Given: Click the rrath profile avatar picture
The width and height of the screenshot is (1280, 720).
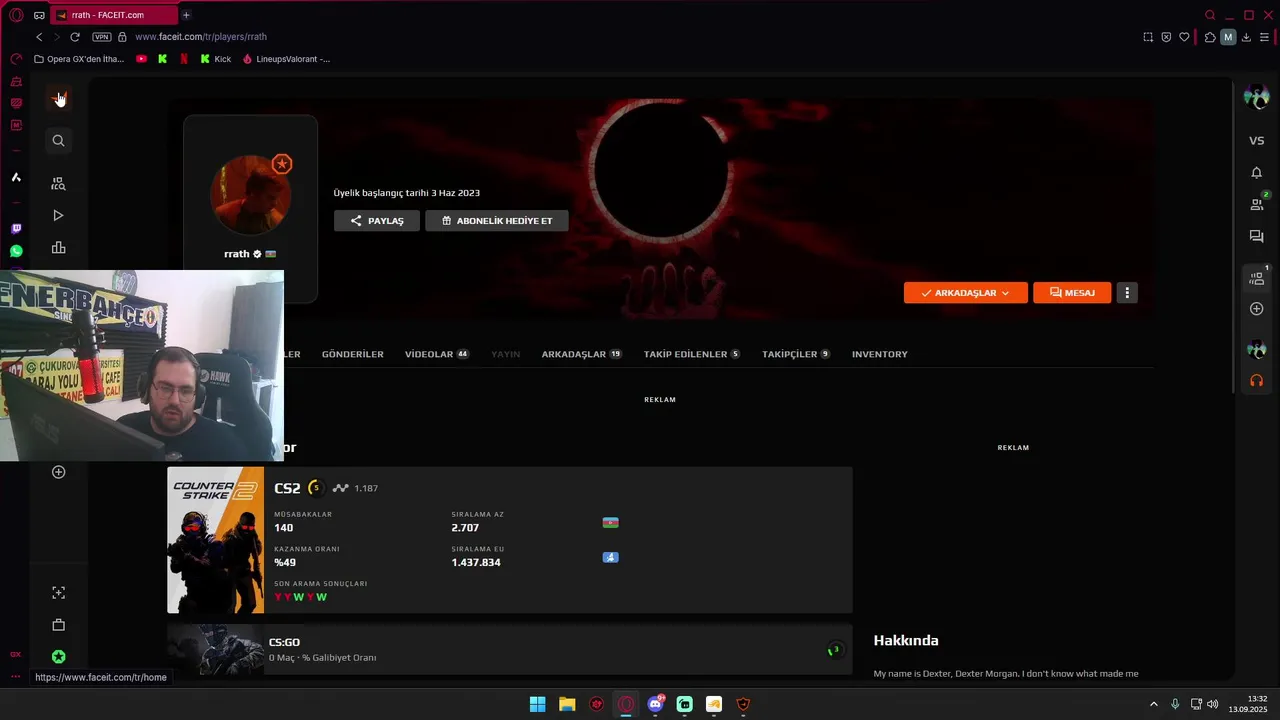Looking at the screenshot, I should [x=251, y=195].
